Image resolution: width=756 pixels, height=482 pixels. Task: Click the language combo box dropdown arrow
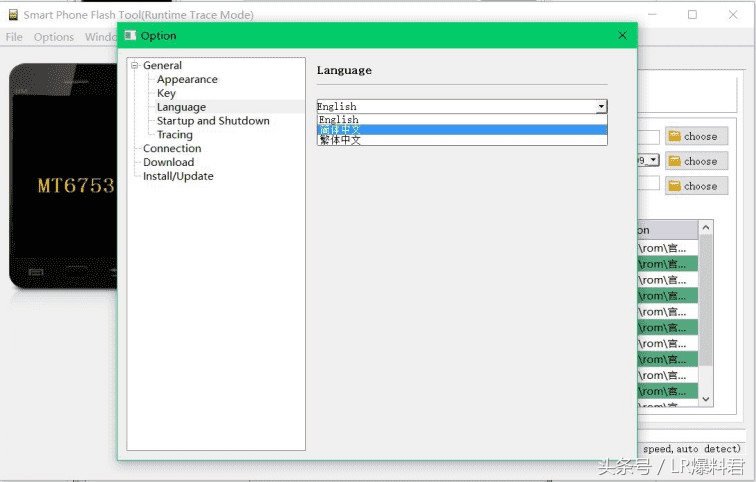[x=601, y=107]
